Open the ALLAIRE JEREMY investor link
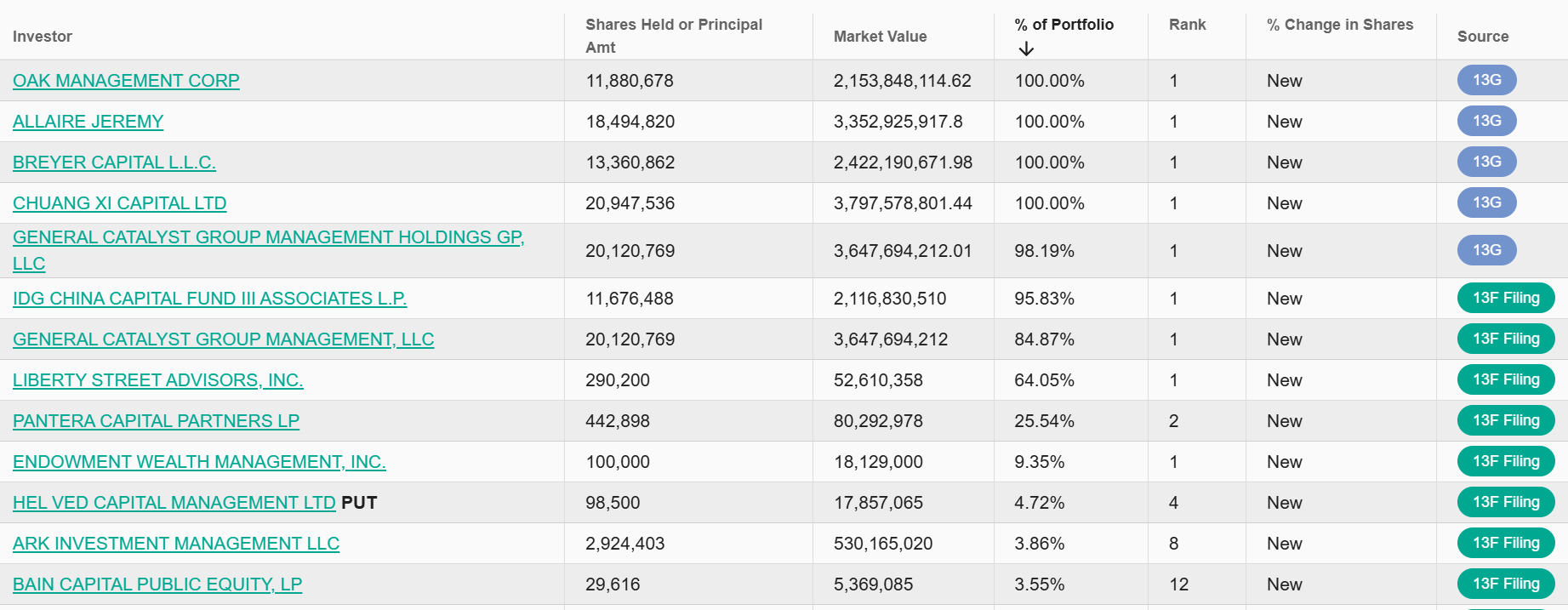 tap(88, 122)
